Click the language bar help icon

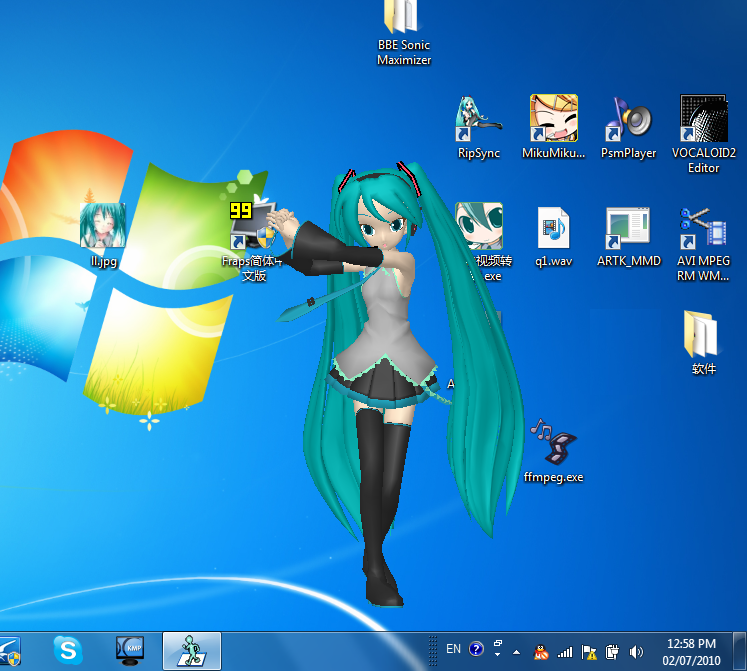pos(476,649)
